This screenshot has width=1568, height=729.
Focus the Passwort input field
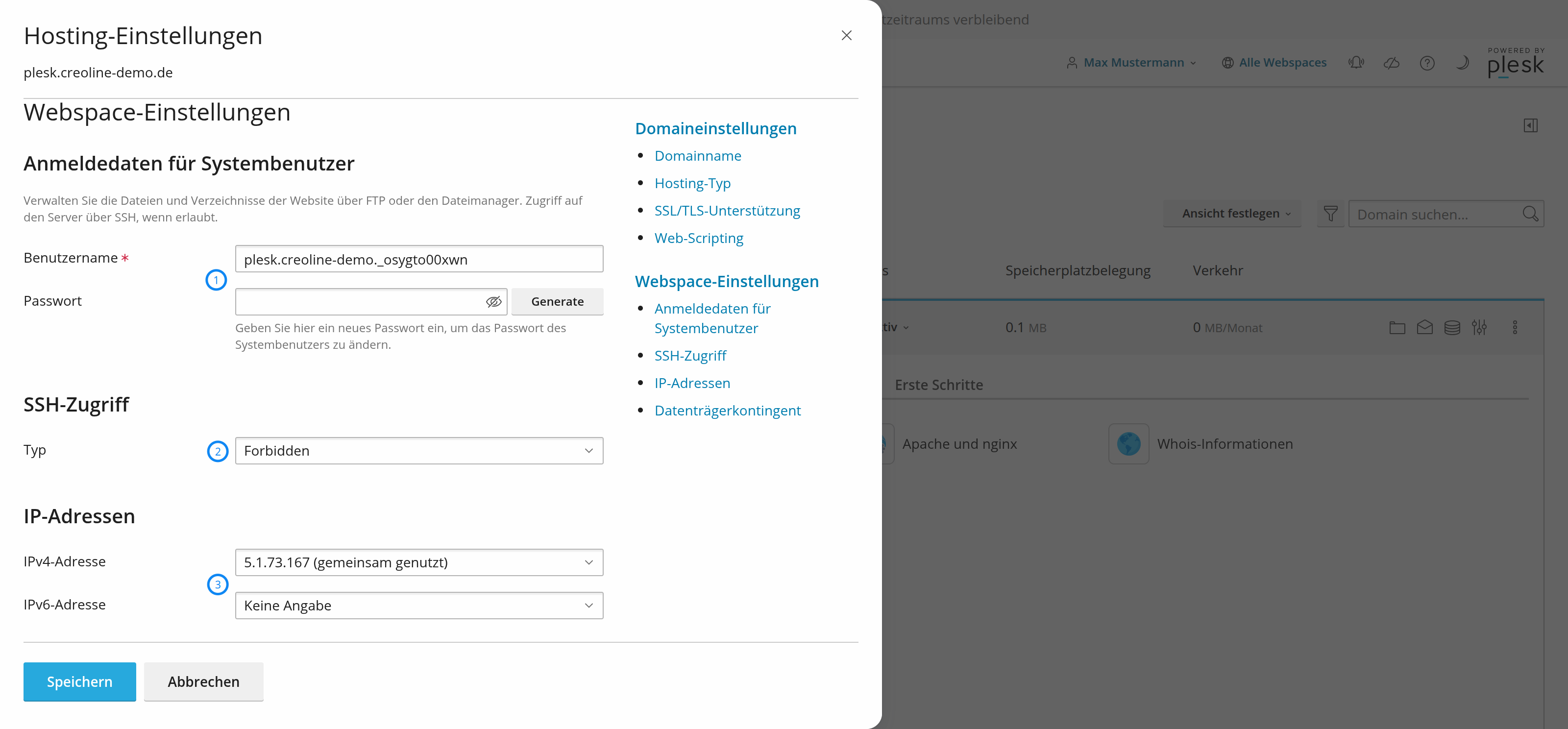point(371,302)
